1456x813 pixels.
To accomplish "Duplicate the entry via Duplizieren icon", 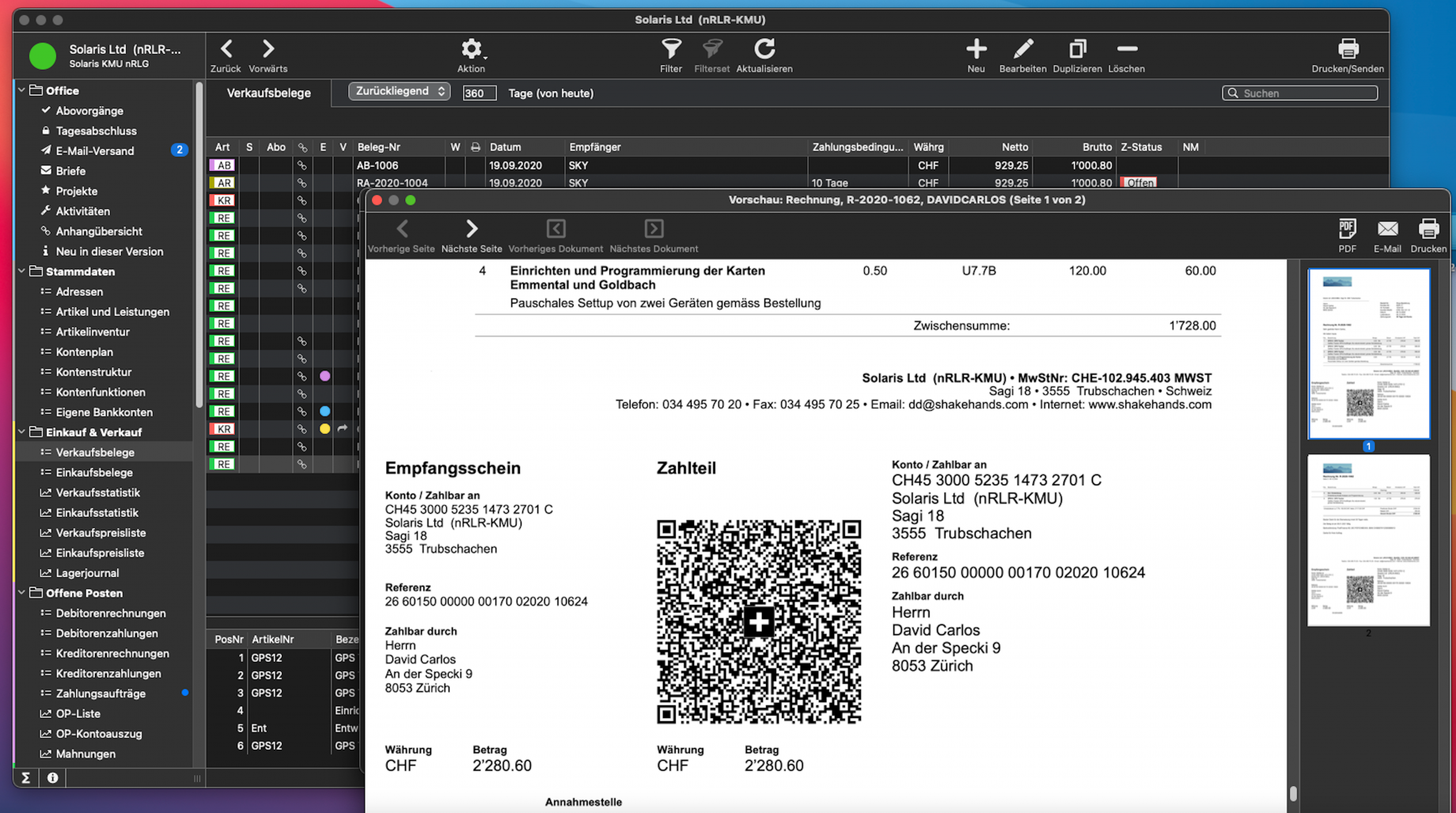I will [1076, 50].
